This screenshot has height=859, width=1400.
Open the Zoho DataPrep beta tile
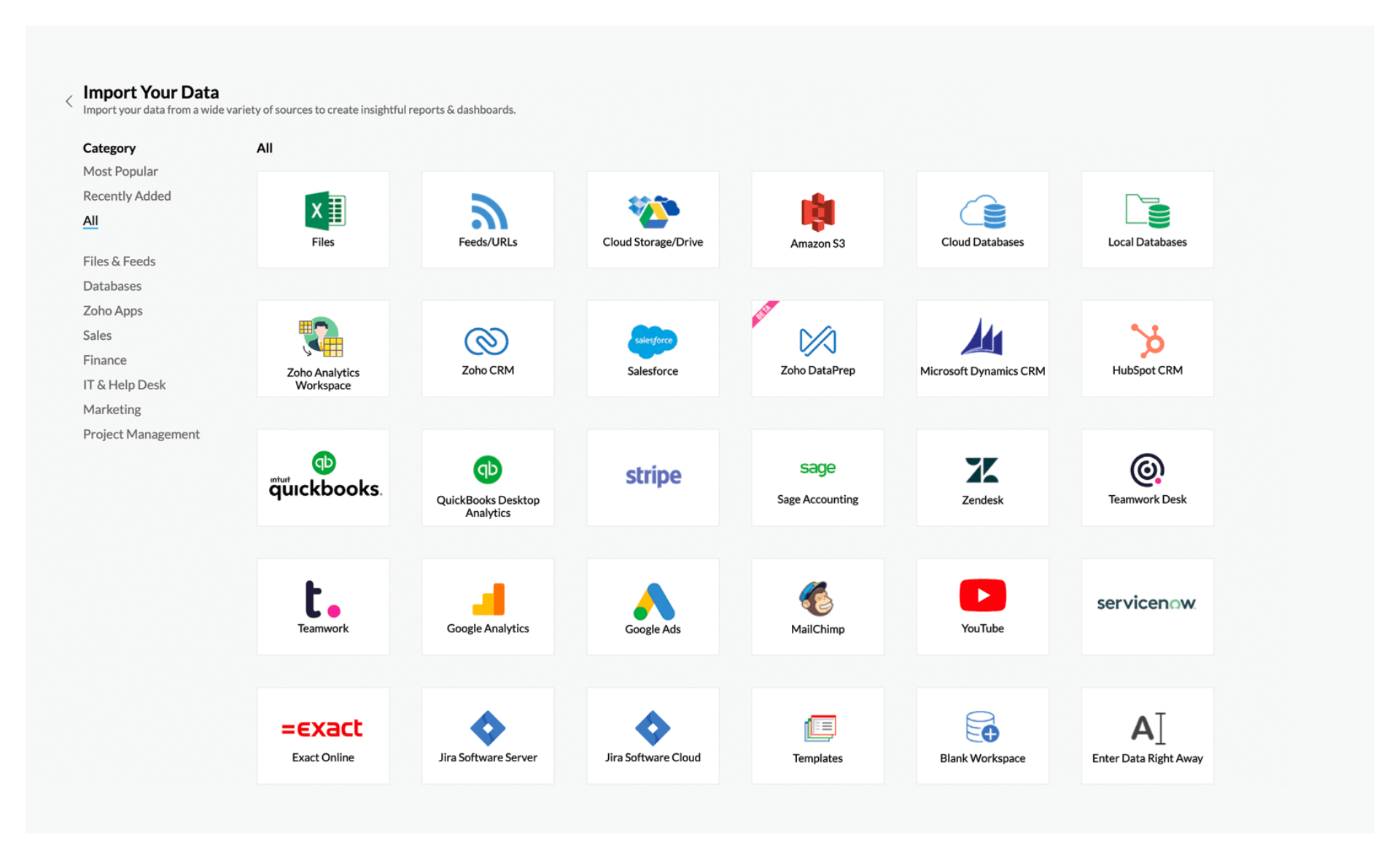tap(817, 349)
